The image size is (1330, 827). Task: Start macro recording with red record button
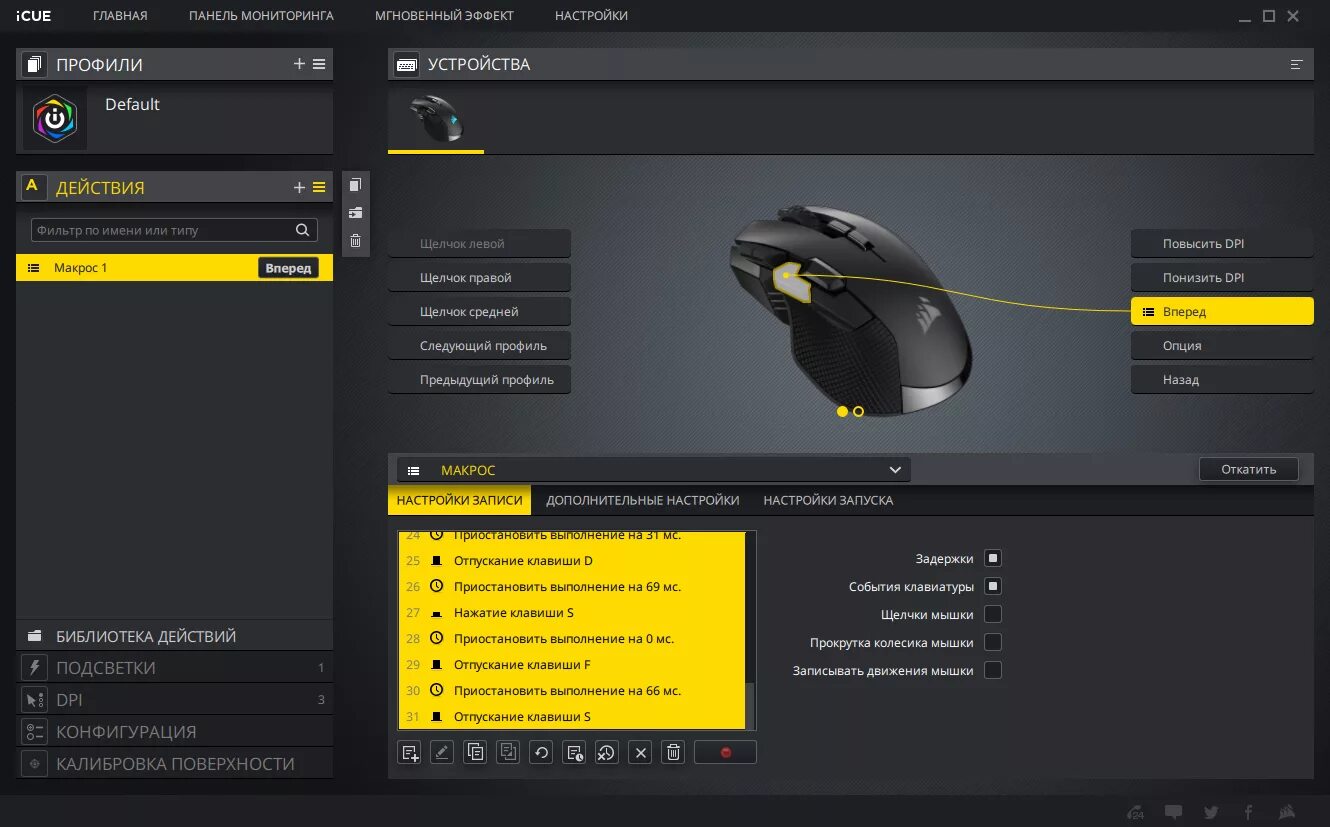coord(725,753)
